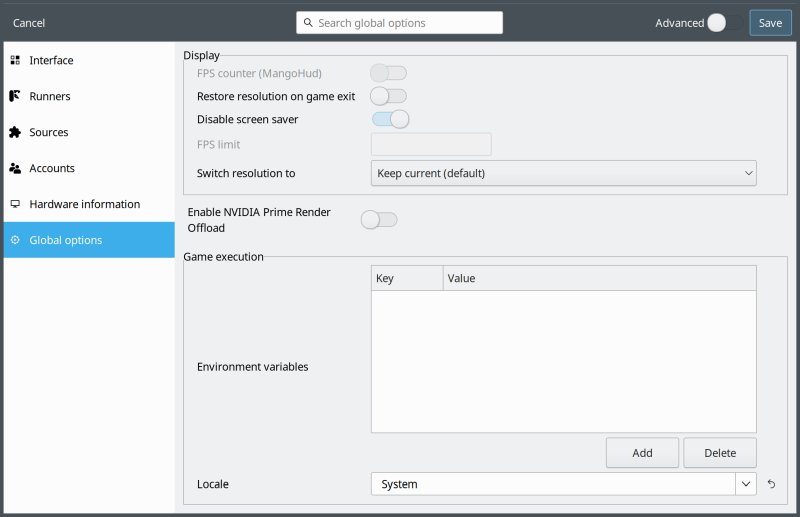The width and height of the screenshot is (800, 517).
Task: Add a new environment variable
Action: (x=642, y=453)
